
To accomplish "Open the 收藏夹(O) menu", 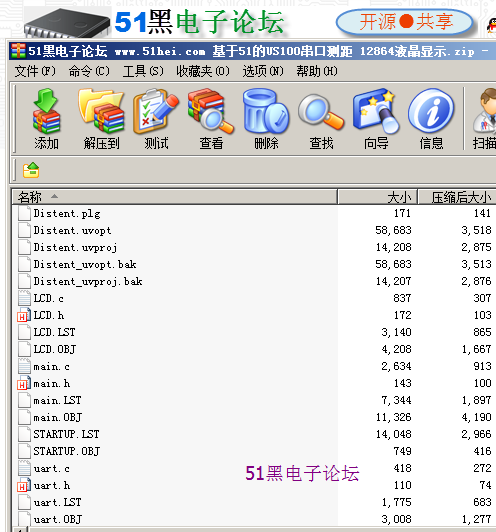I will (x=203, y=71).
